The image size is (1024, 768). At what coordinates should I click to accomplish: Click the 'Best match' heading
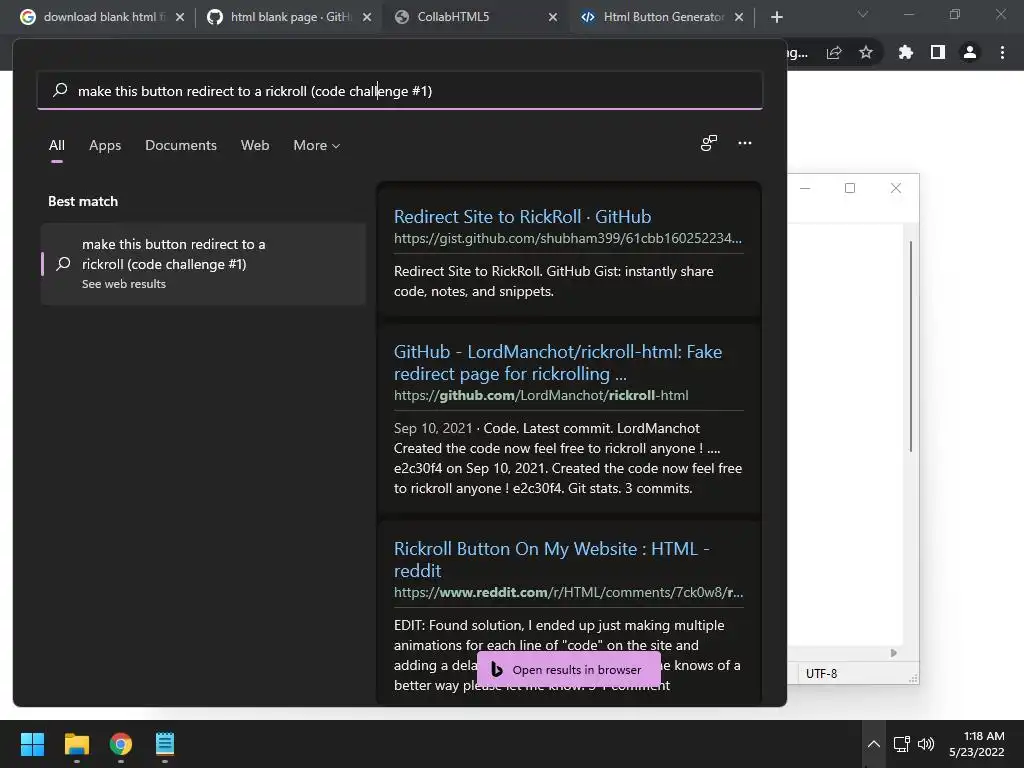click(83, 201)
